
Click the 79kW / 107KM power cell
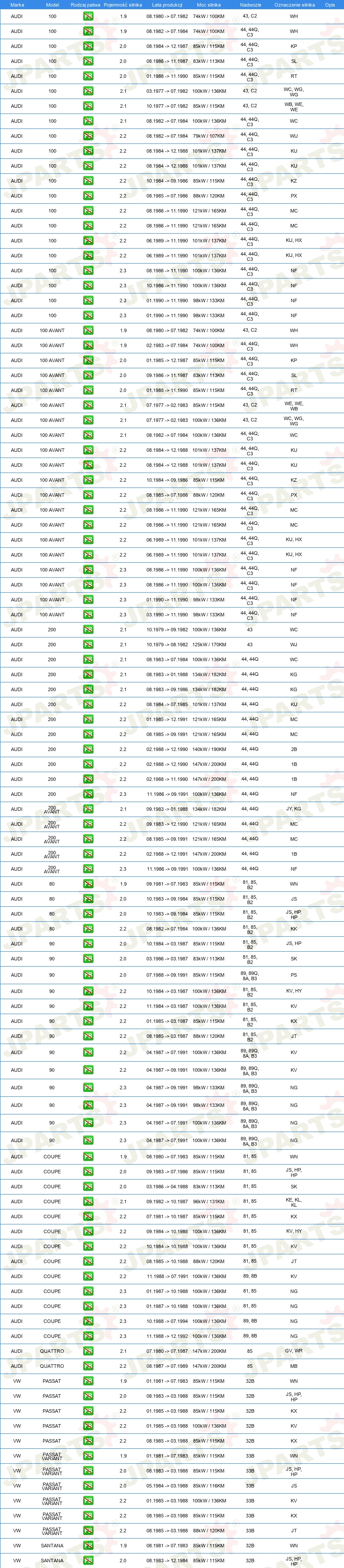coord(209,136)
